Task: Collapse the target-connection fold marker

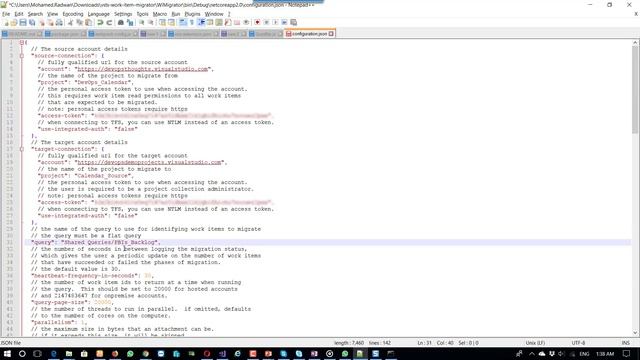Action: click(22, 149)
